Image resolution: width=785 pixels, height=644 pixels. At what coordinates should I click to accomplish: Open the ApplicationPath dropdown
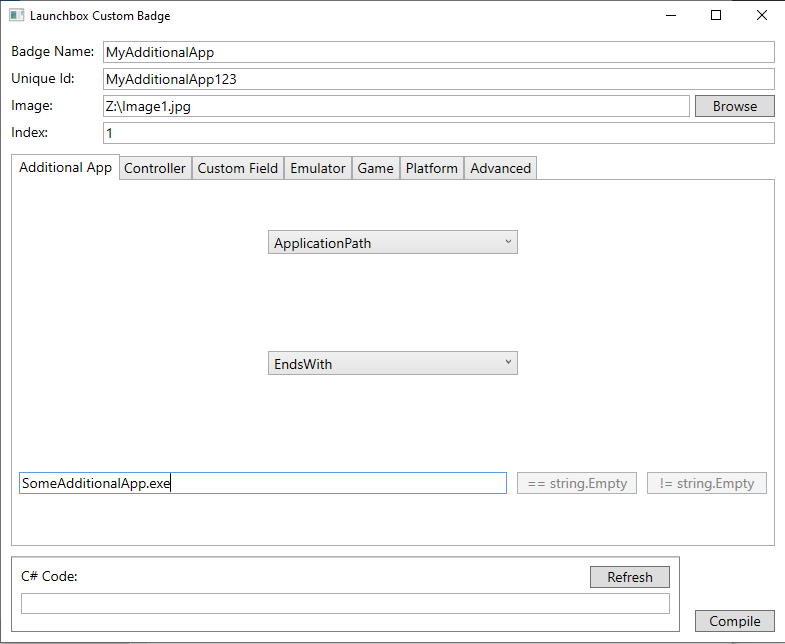tap(392, 242)
